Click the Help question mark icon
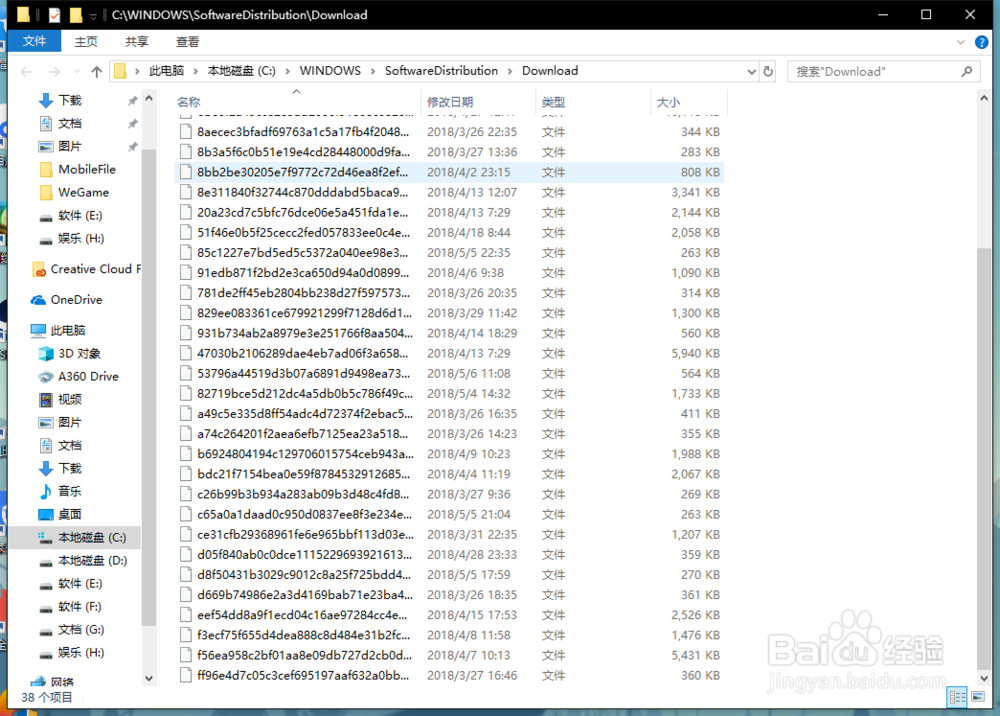The height and width of the screenshot is (716, 1000). 982,42
